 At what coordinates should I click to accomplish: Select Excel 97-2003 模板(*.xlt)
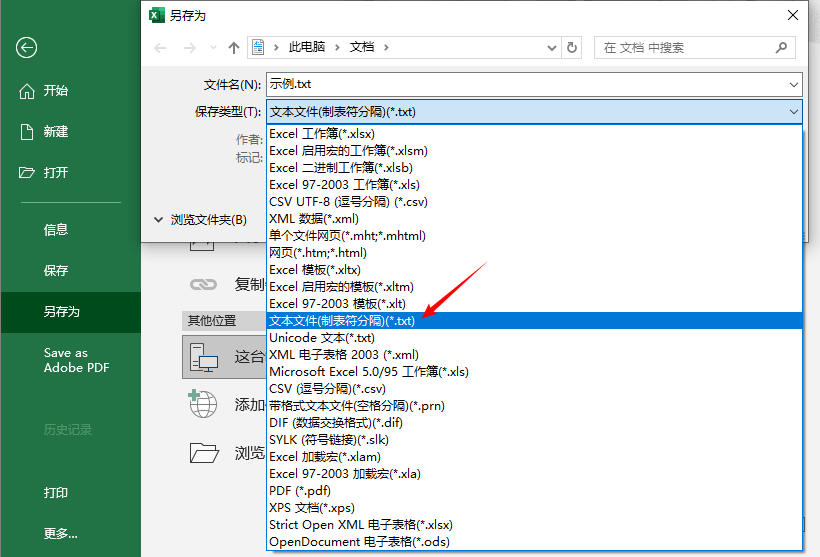tap(534, 304)
